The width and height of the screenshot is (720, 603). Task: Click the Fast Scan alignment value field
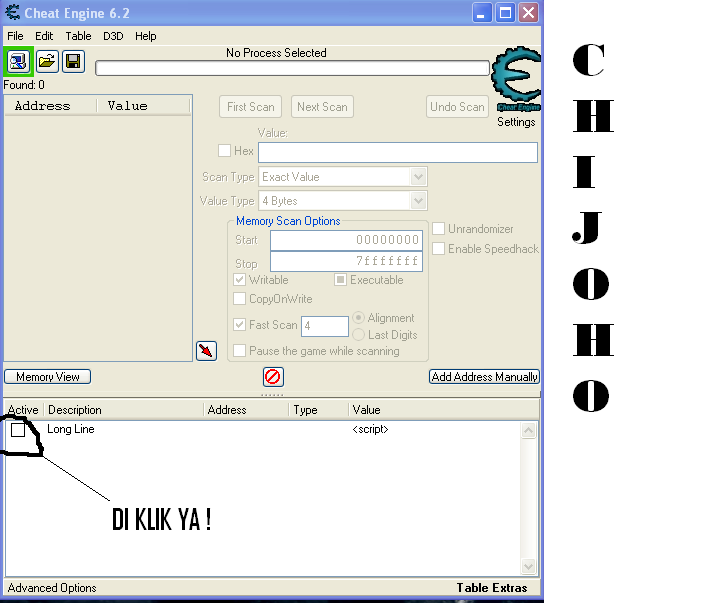325,326
